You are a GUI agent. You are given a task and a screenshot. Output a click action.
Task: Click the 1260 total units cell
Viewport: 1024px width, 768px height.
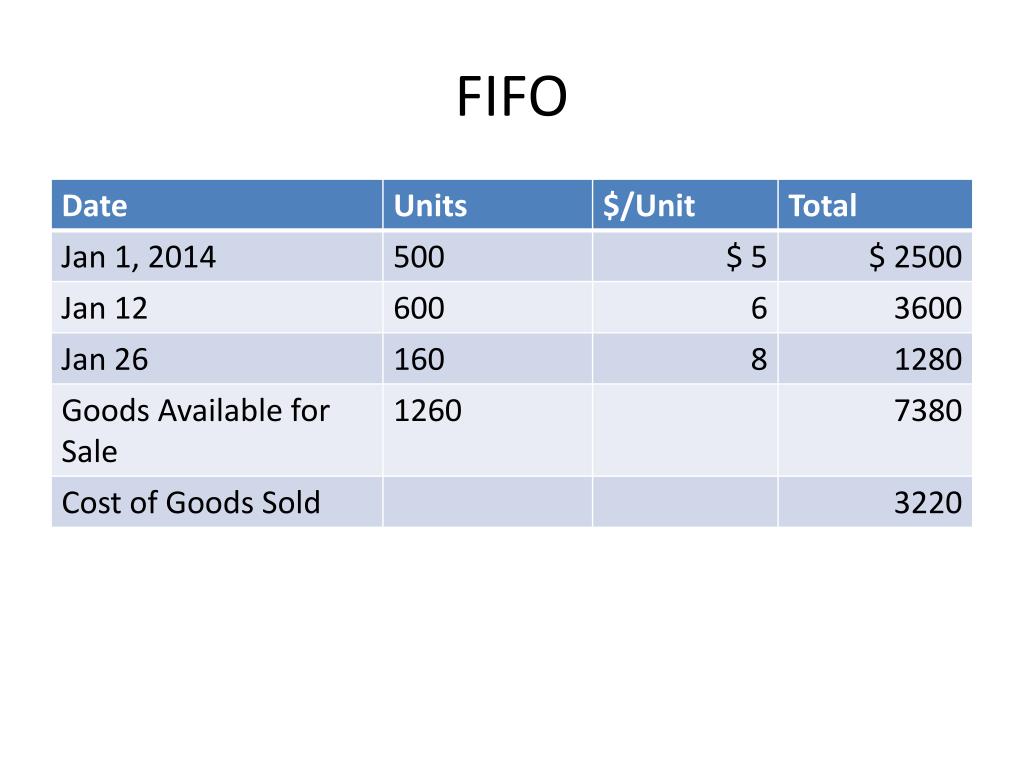(x=428, y=410)
